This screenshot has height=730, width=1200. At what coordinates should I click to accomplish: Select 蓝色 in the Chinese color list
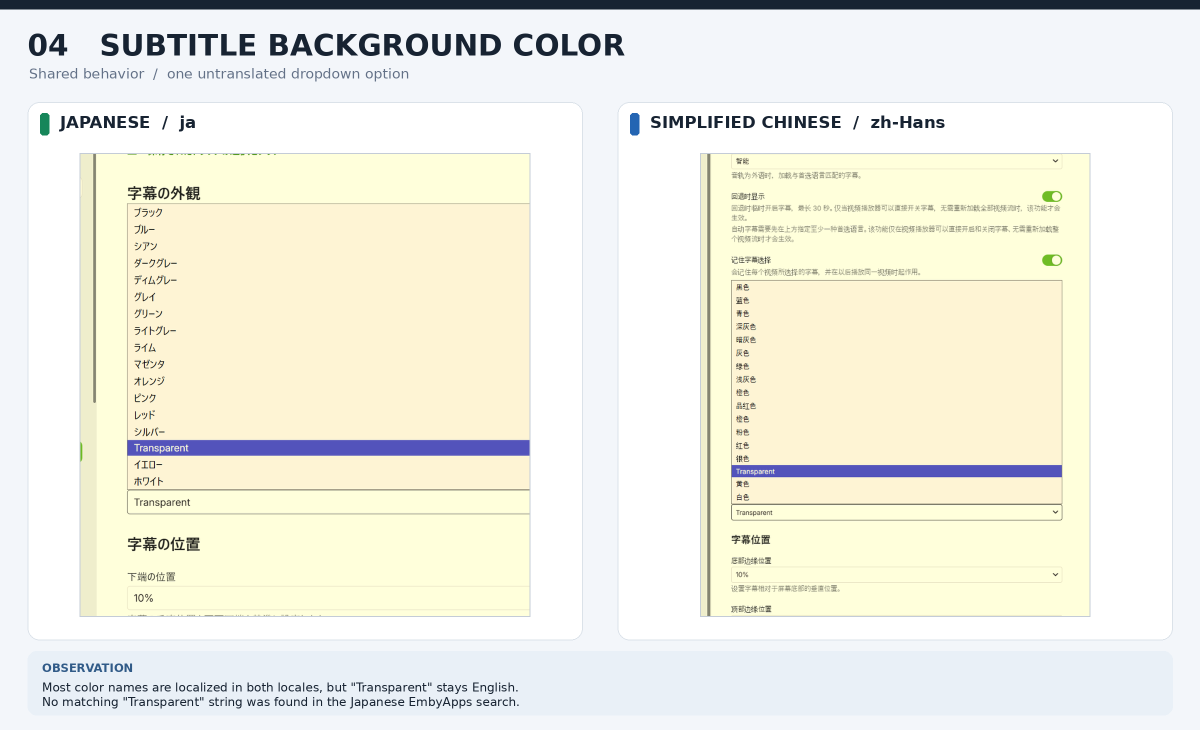pyautogui.click(x=896, y=301)
